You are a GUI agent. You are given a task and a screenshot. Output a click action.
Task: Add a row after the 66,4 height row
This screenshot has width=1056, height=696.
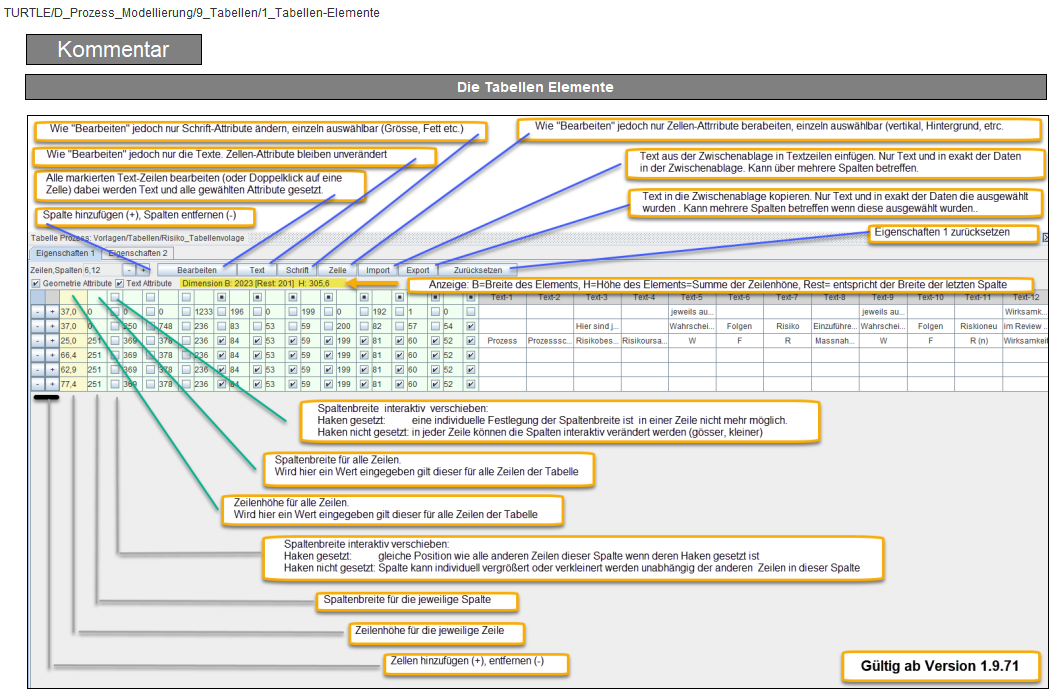click(x=52, y=355)
